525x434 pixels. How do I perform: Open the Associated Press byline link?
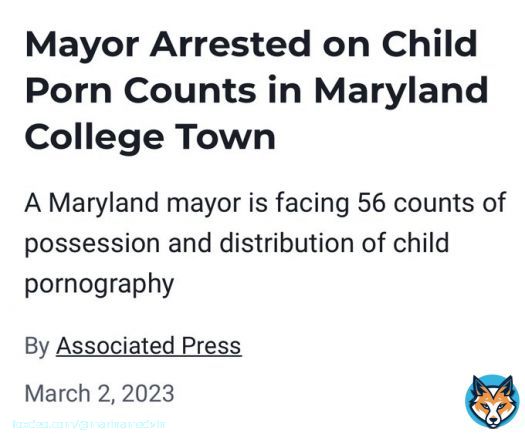tap(149, 346)
